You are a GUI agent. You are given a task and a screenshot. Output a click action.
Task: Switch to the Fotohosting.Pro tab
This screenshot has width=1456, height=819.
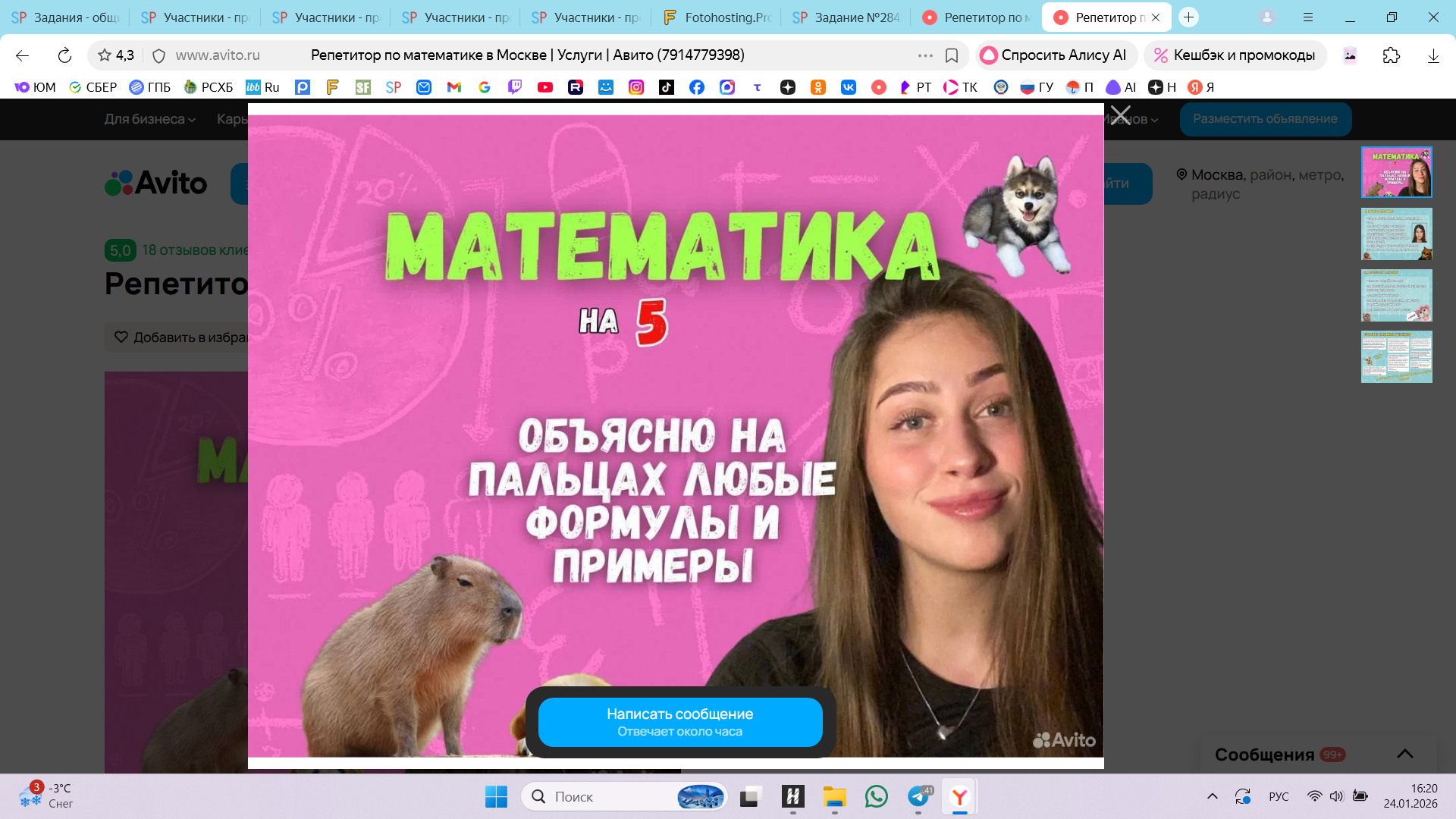(x=717, y=17)
